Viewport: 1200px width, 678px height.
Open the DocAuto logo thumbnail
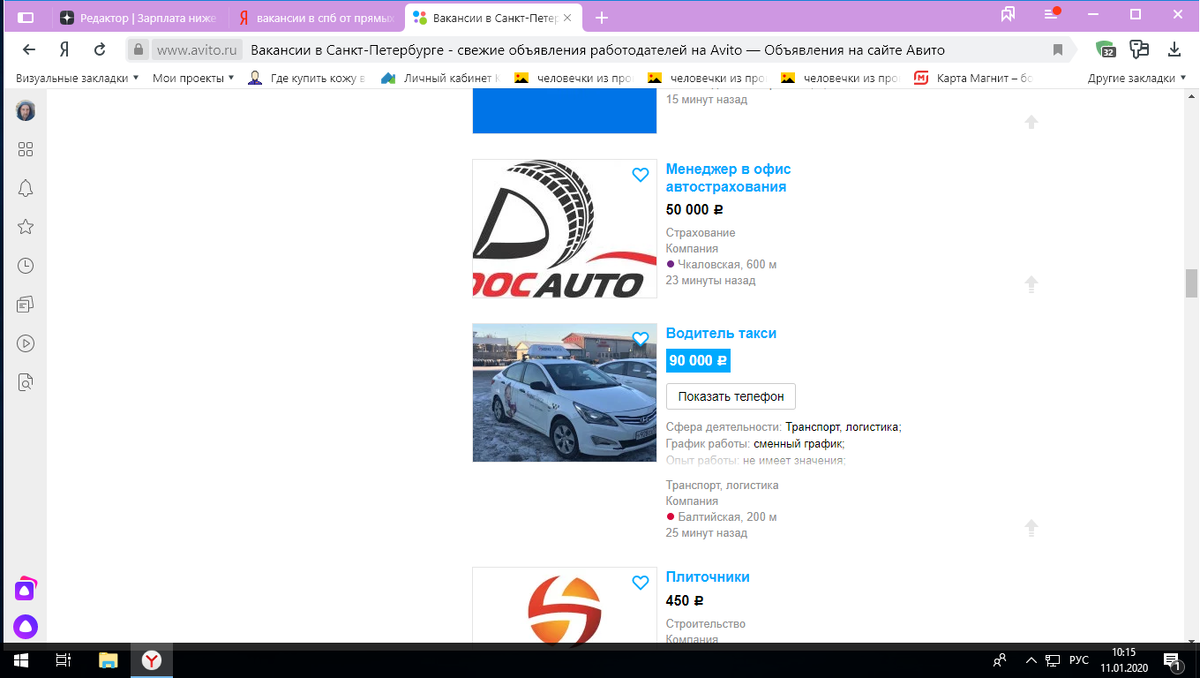565,229
